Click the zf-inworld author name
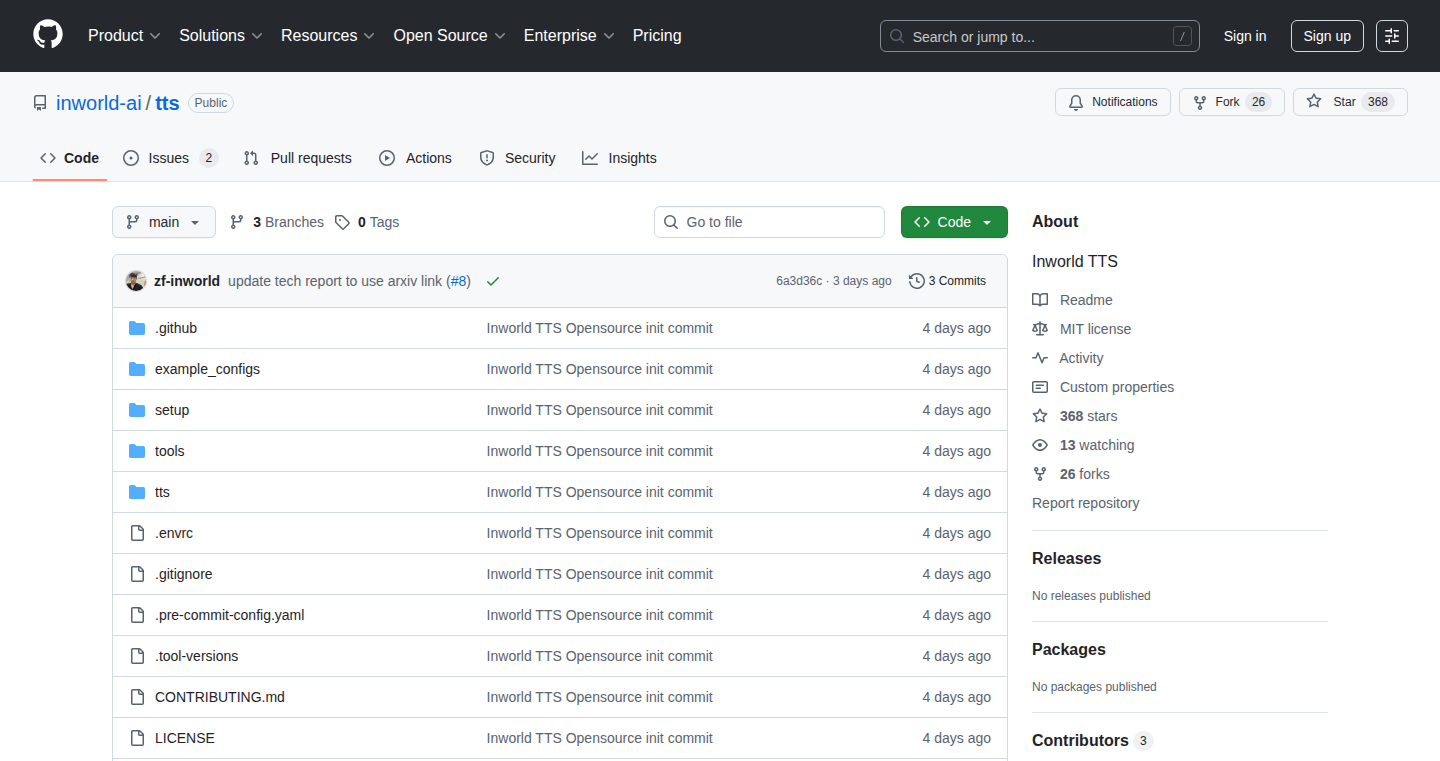The height and width of the screenshot is (761, 1440). point(187,281)
